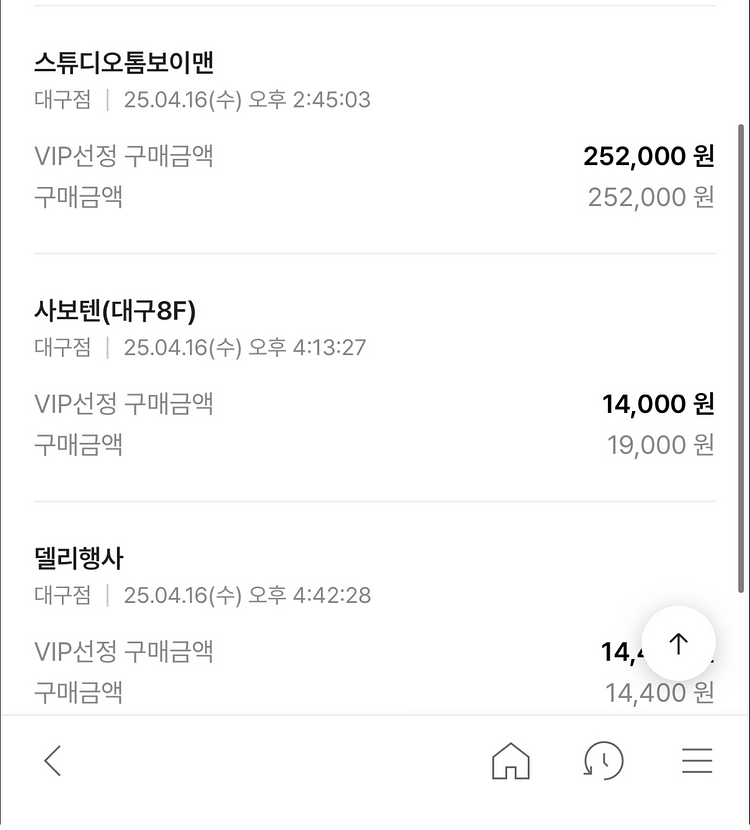Viewport: 750px width, 830px height.
Task: Click the 14,000 원 VIP purchase amount
Action: tap(658, 404)
